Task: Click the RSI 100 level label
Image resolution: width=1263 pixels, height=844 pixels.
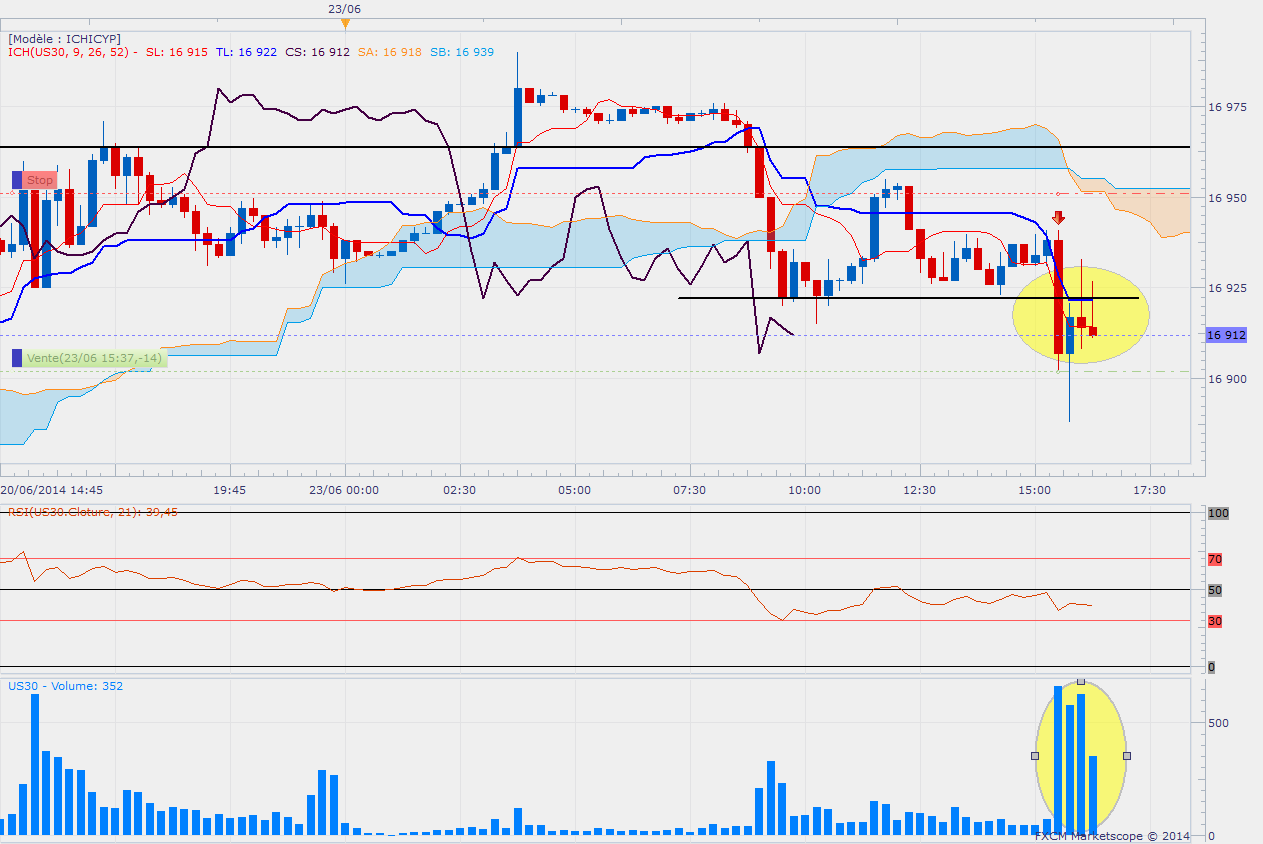Action: pyautogui.click(x=1218, y=513)
